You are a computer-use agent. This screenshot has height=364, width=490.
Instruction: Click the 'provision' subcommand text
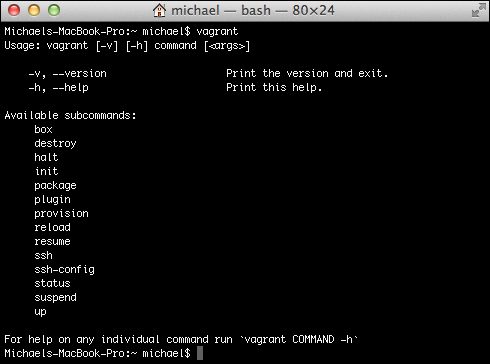(61, 213)
